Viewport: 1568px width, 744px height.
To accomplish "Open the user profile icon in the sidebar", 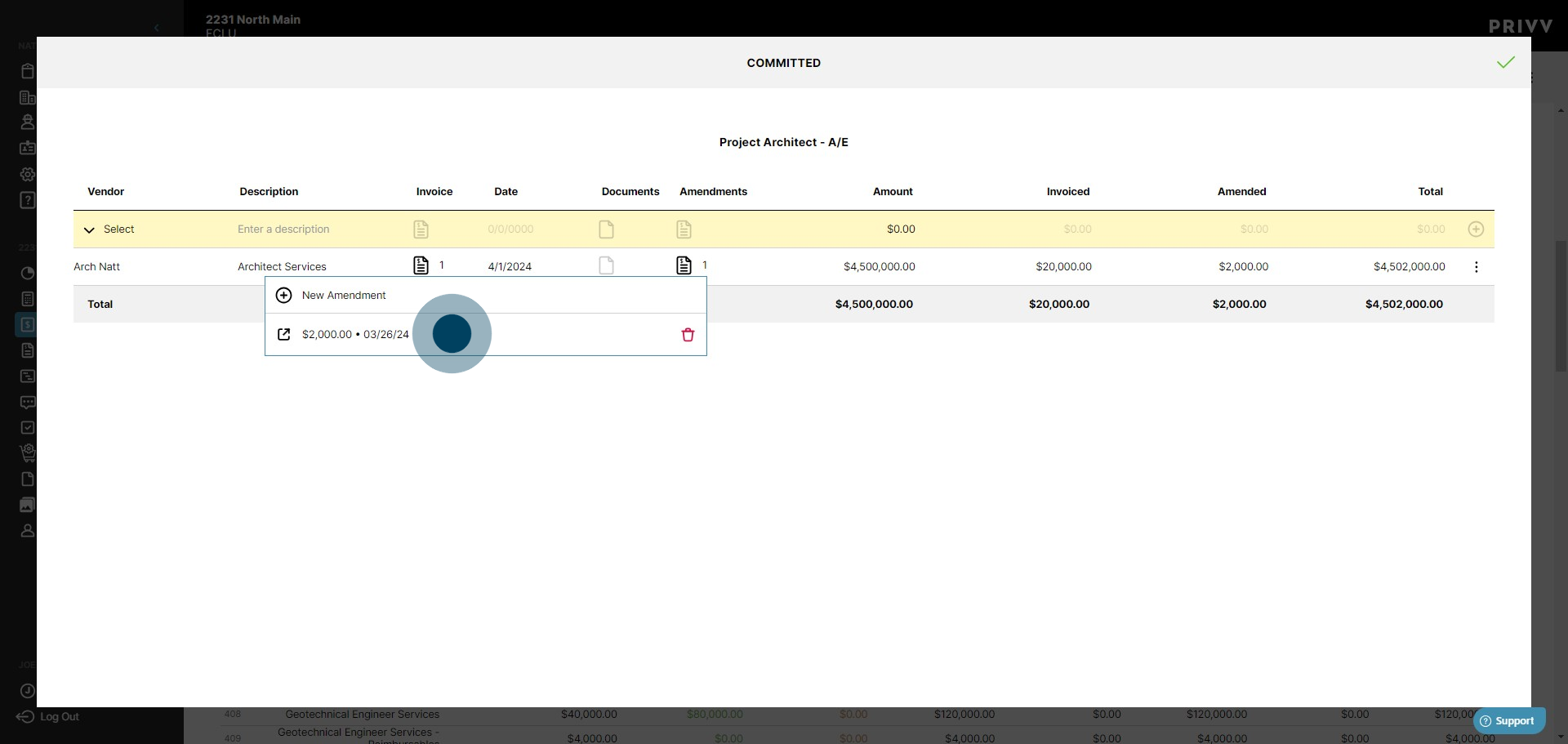I will [27, 531].
